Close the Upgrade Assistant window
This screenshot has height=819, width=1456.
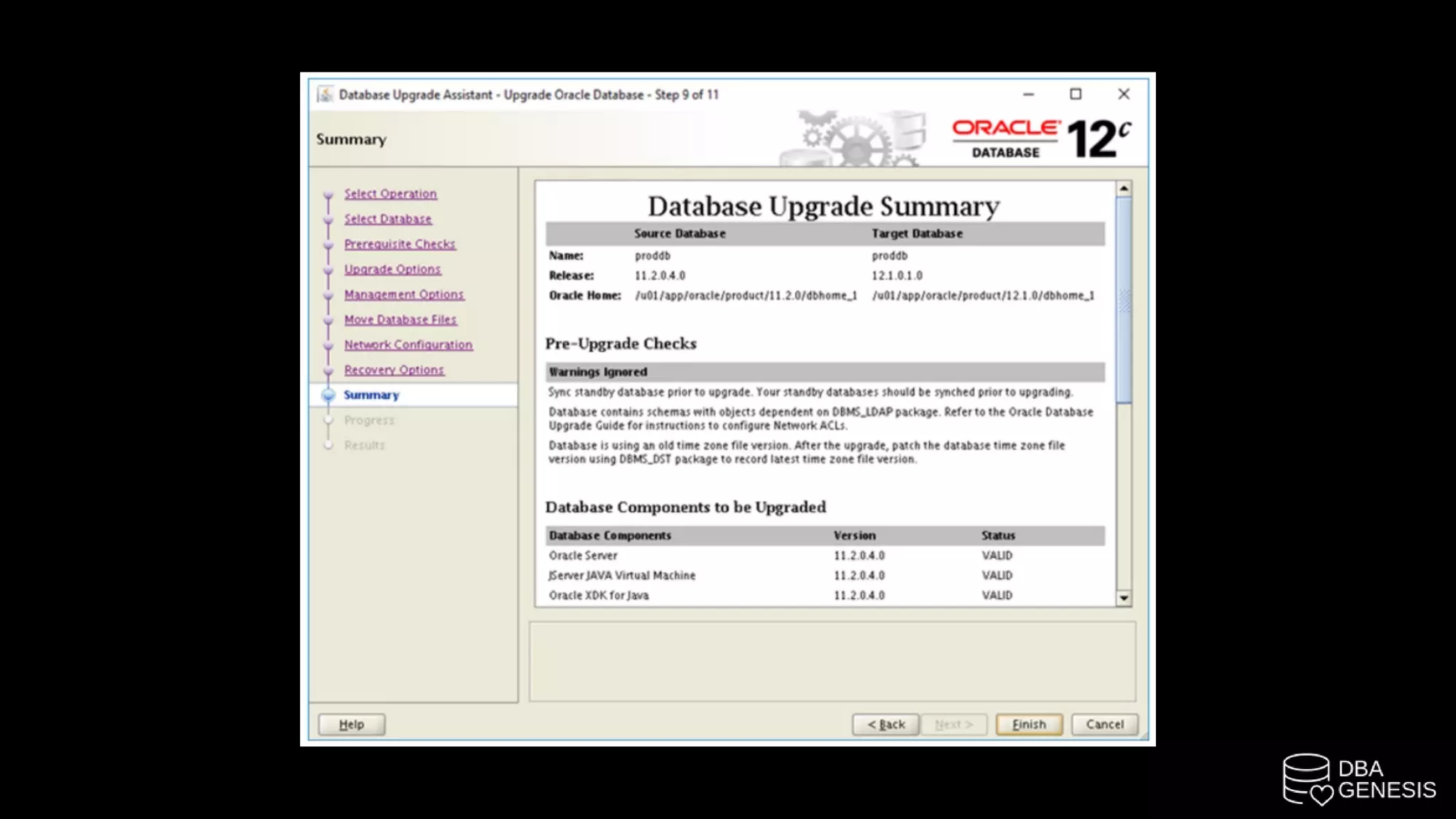pos(1123,94)
